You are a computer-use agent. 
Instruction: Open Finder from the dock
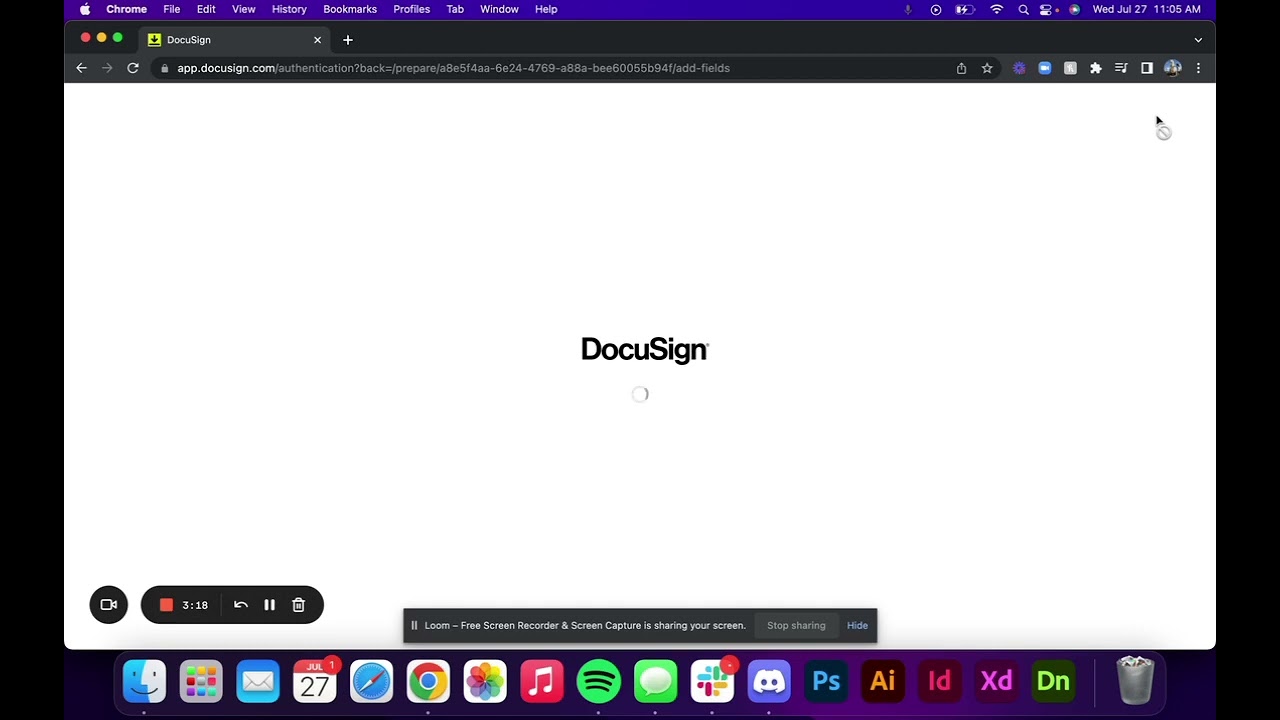144,682
